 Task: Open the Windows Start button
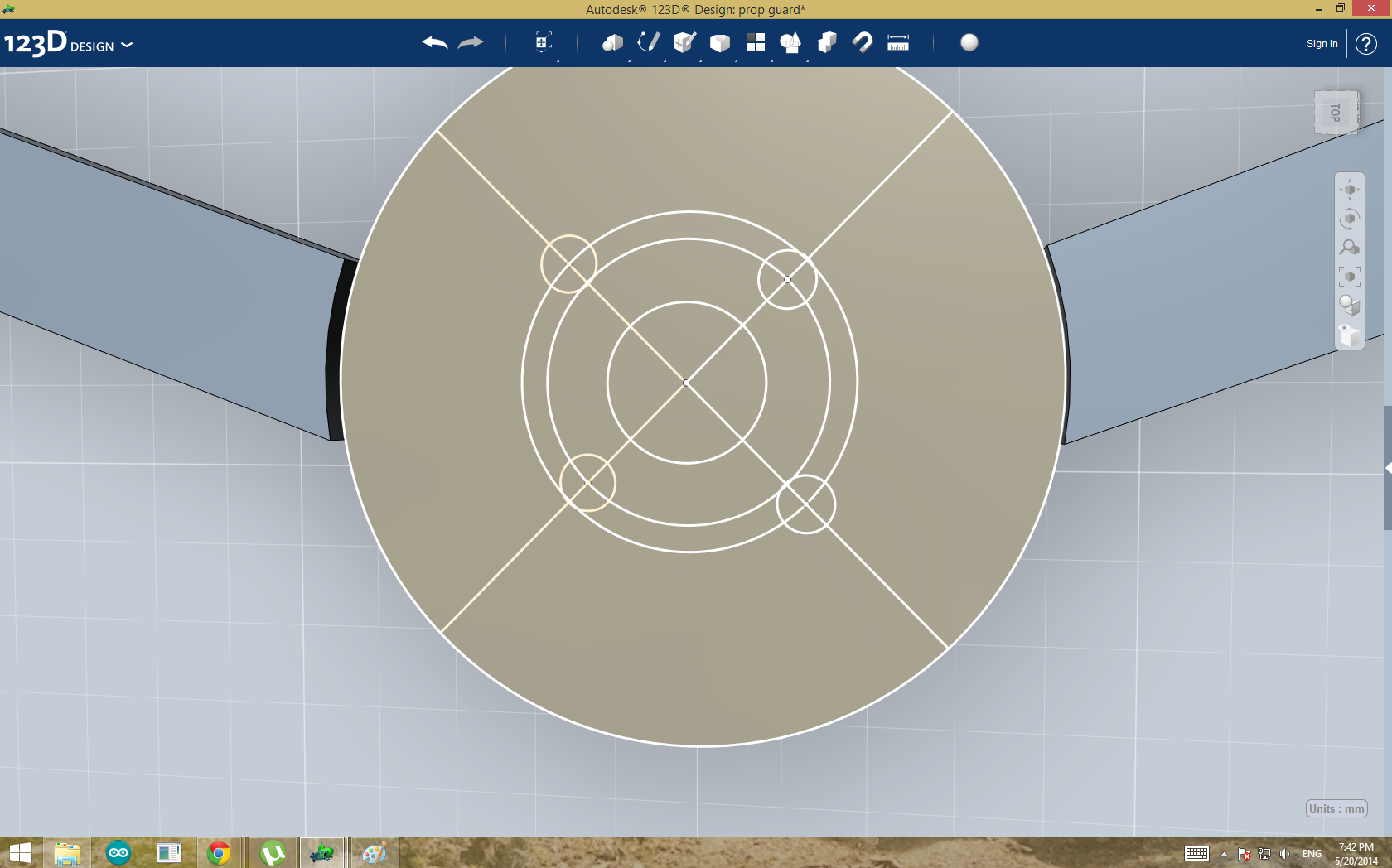pos(20,853)
